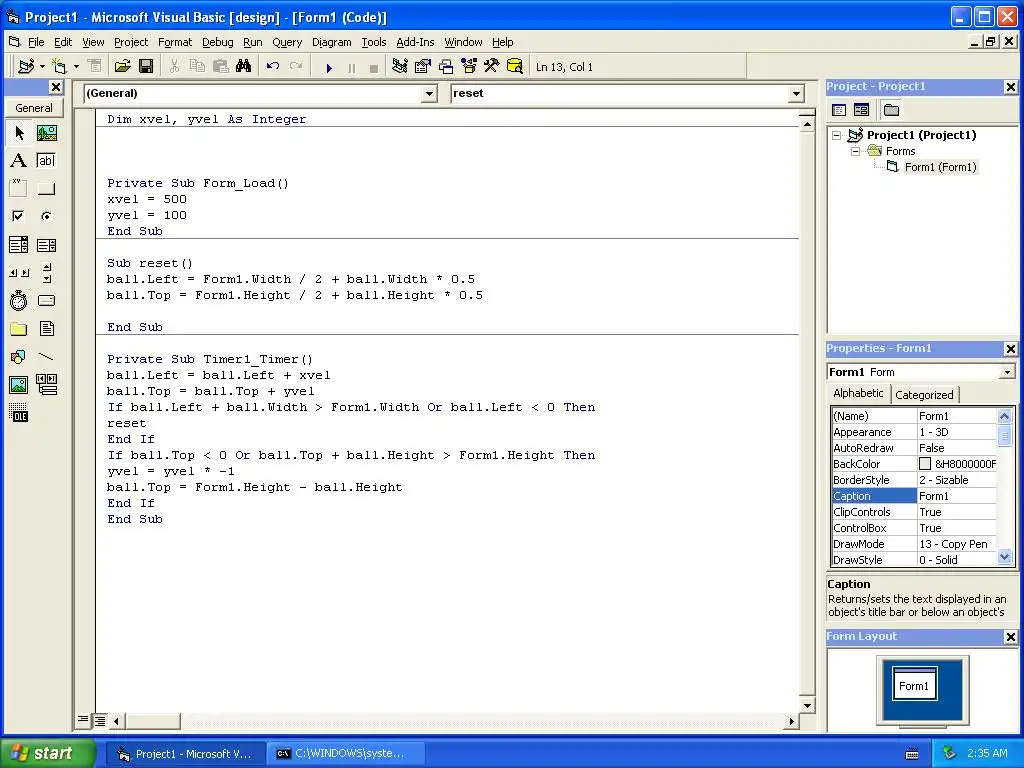
Task: Open the Form Layout Window toolbar icon
Action: [446, 66]
